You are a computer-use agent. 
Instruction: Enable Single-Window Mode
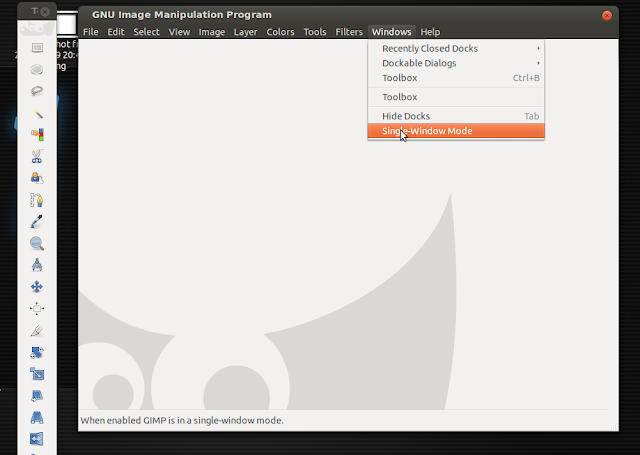pyautogui.click(x=456, y=131)
